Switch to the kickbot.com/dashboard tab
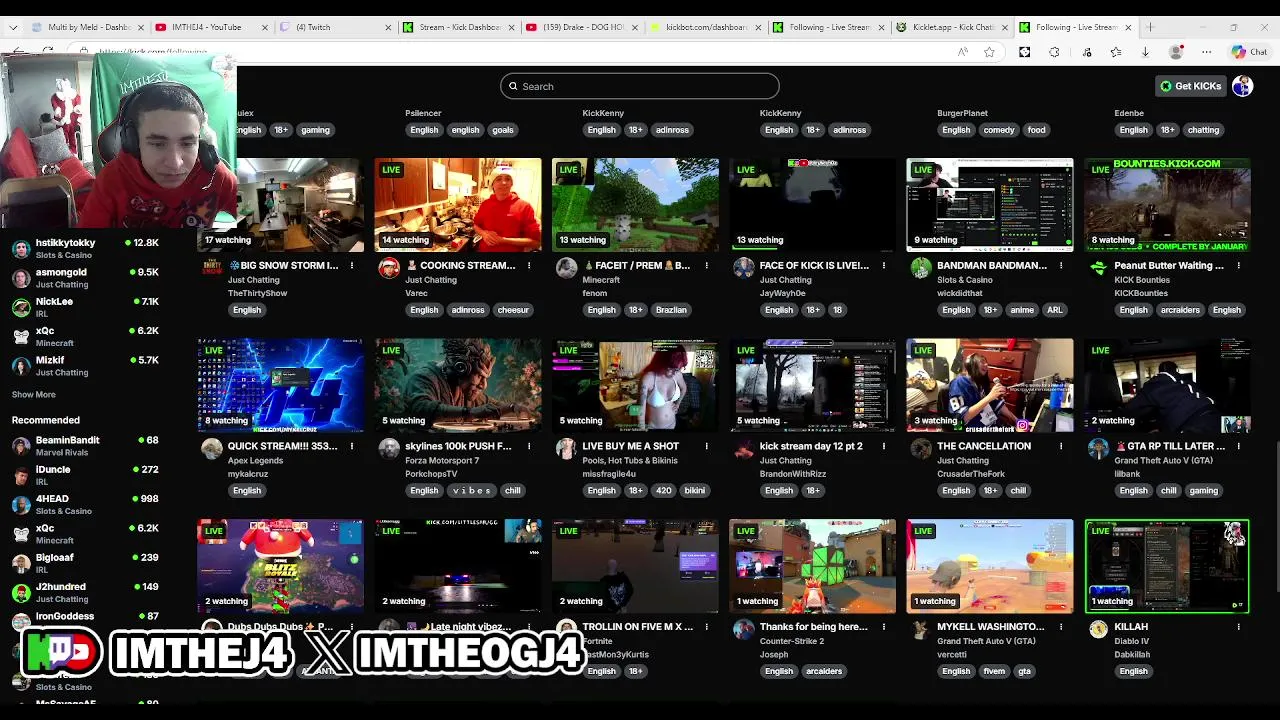 click(x=705, y=27)
